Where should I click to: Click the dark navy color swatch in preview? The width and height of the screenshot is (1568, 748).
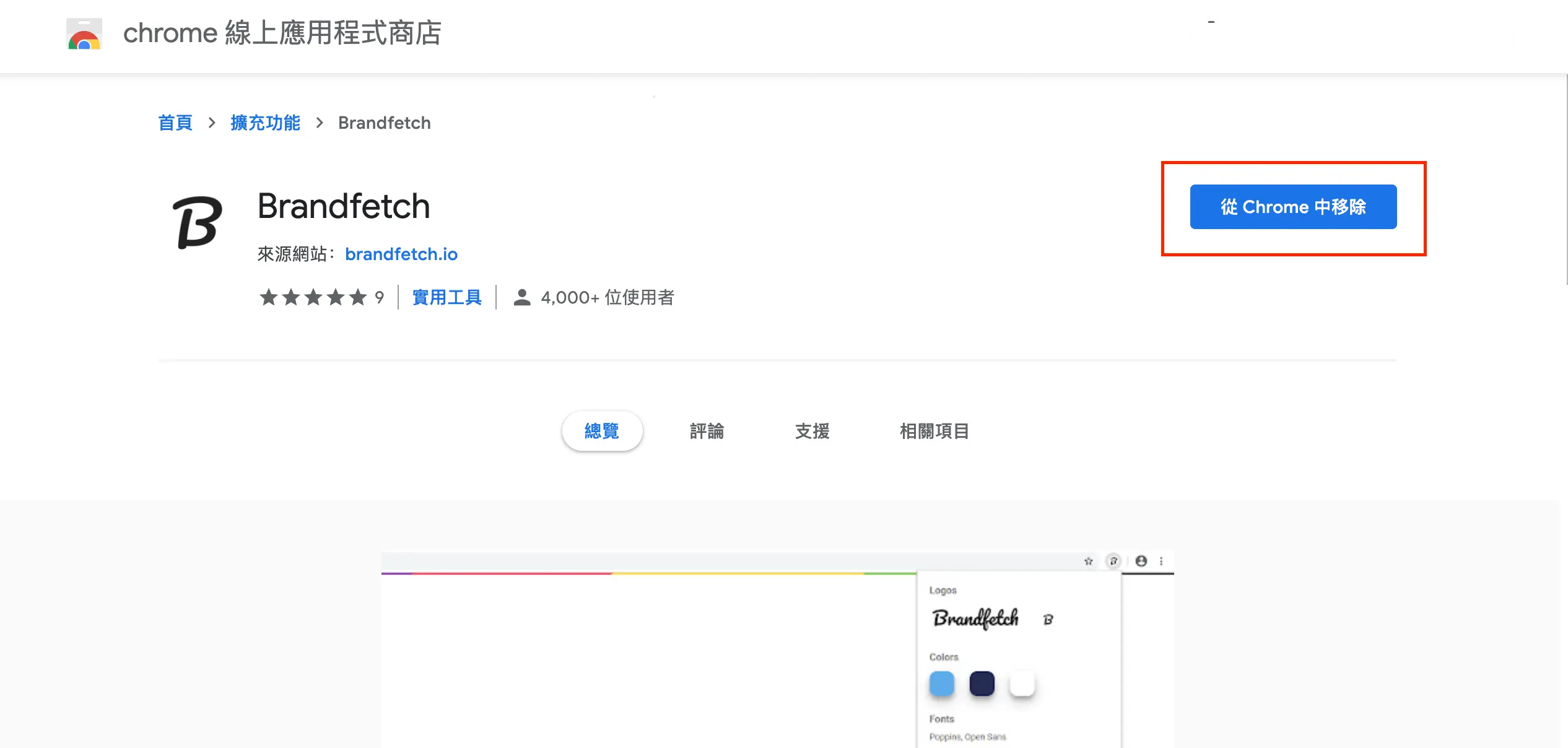coord(982,684)
